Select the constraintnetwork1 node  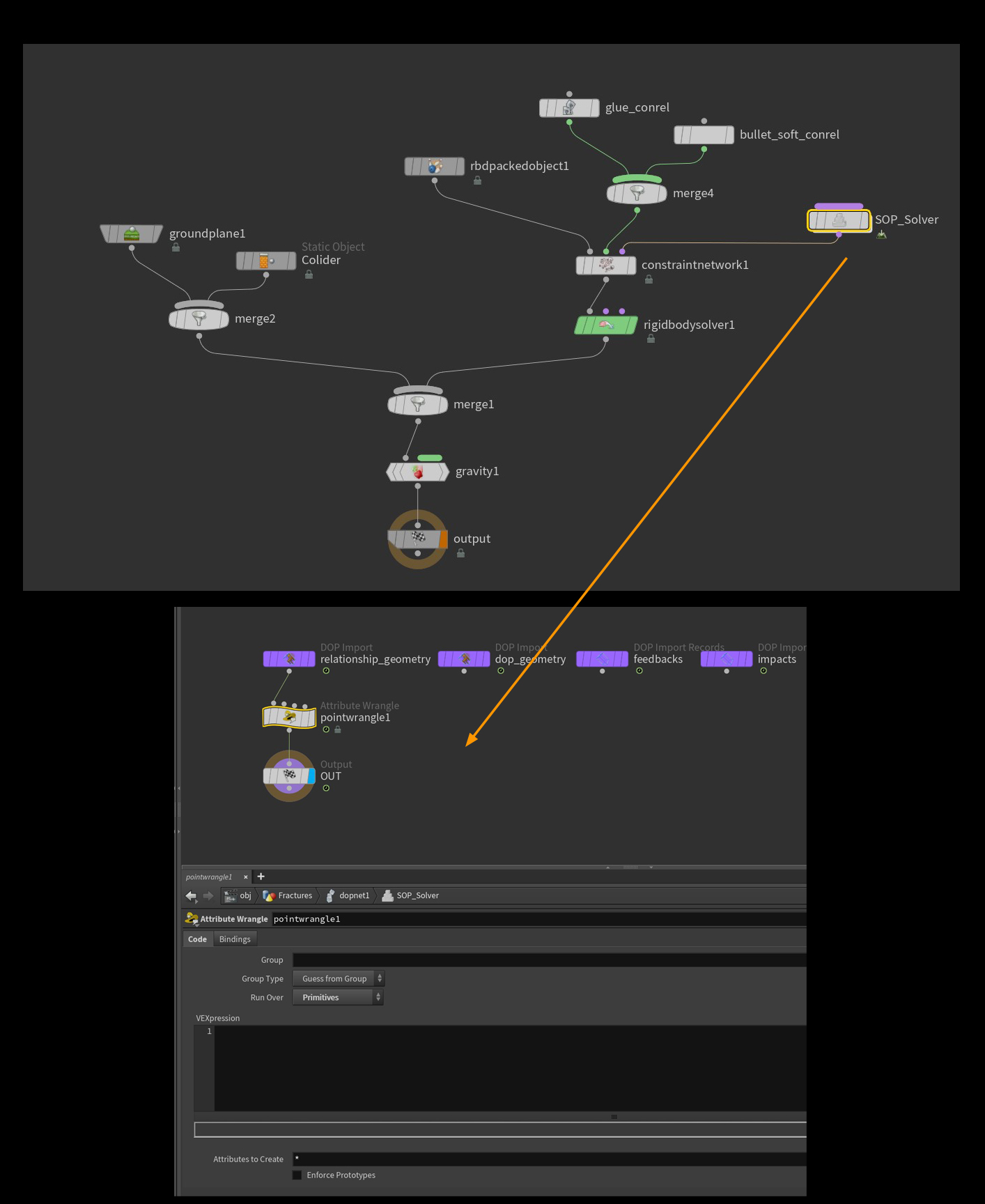pyautogui.click(x=606, y=265)
